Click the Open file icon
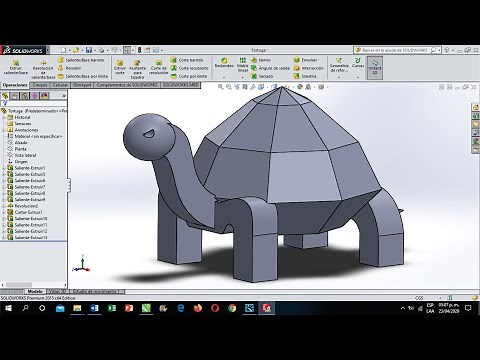This screenshot has height=360, width=480. click(76, 50)
